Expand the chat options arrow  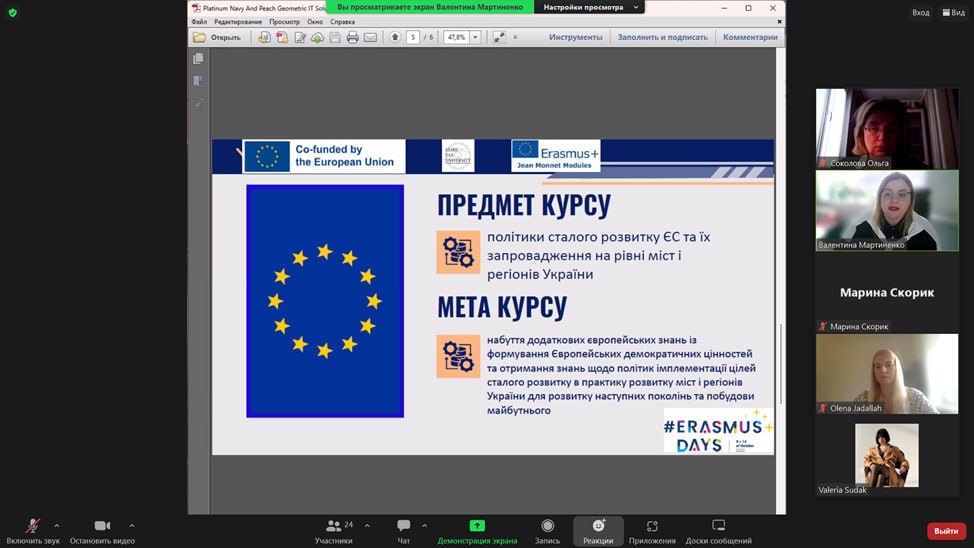424,526
